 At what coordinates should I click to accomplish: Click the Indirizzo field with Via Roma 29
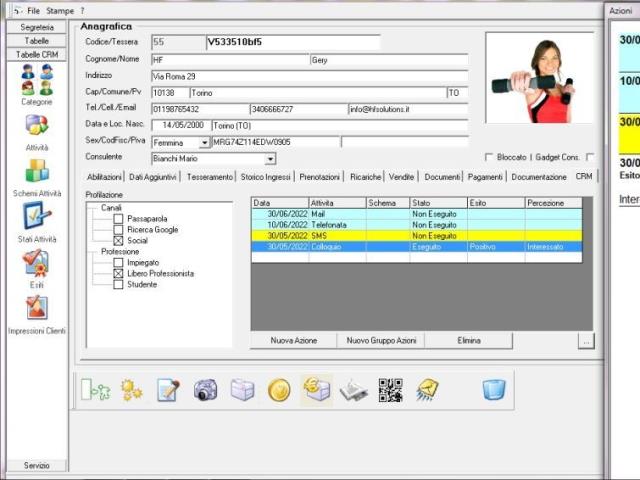tap(310, 76)
